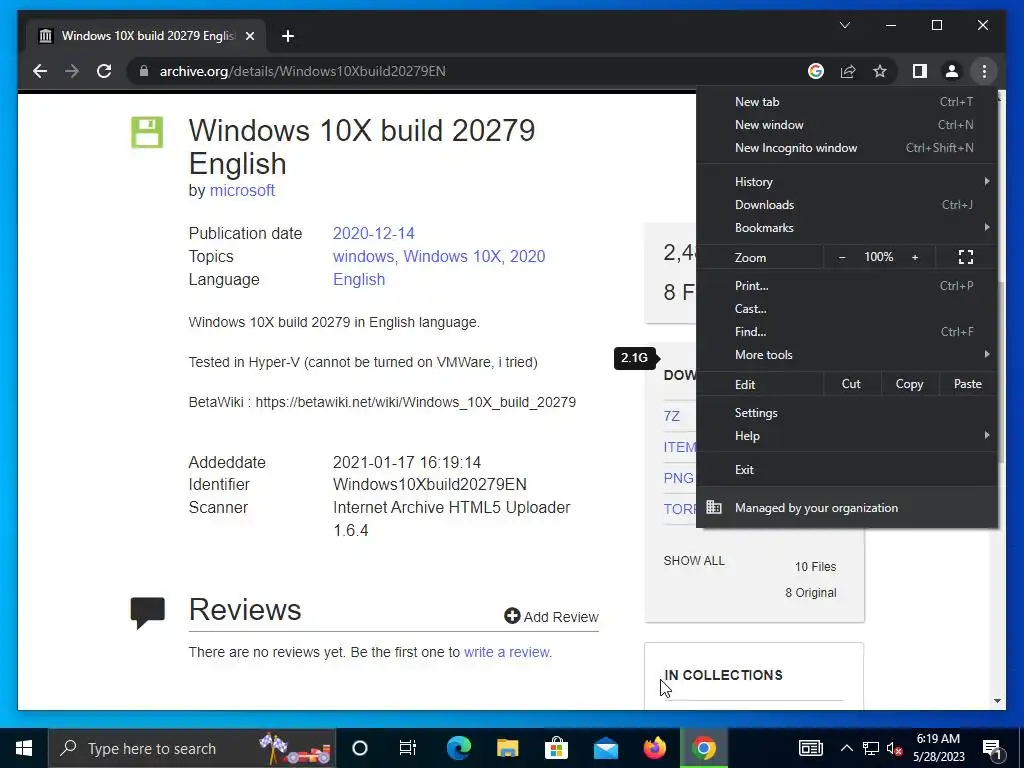Click the taskbar search box
1024x768 pixels.
pyautogui.click(x=192, y=748)
